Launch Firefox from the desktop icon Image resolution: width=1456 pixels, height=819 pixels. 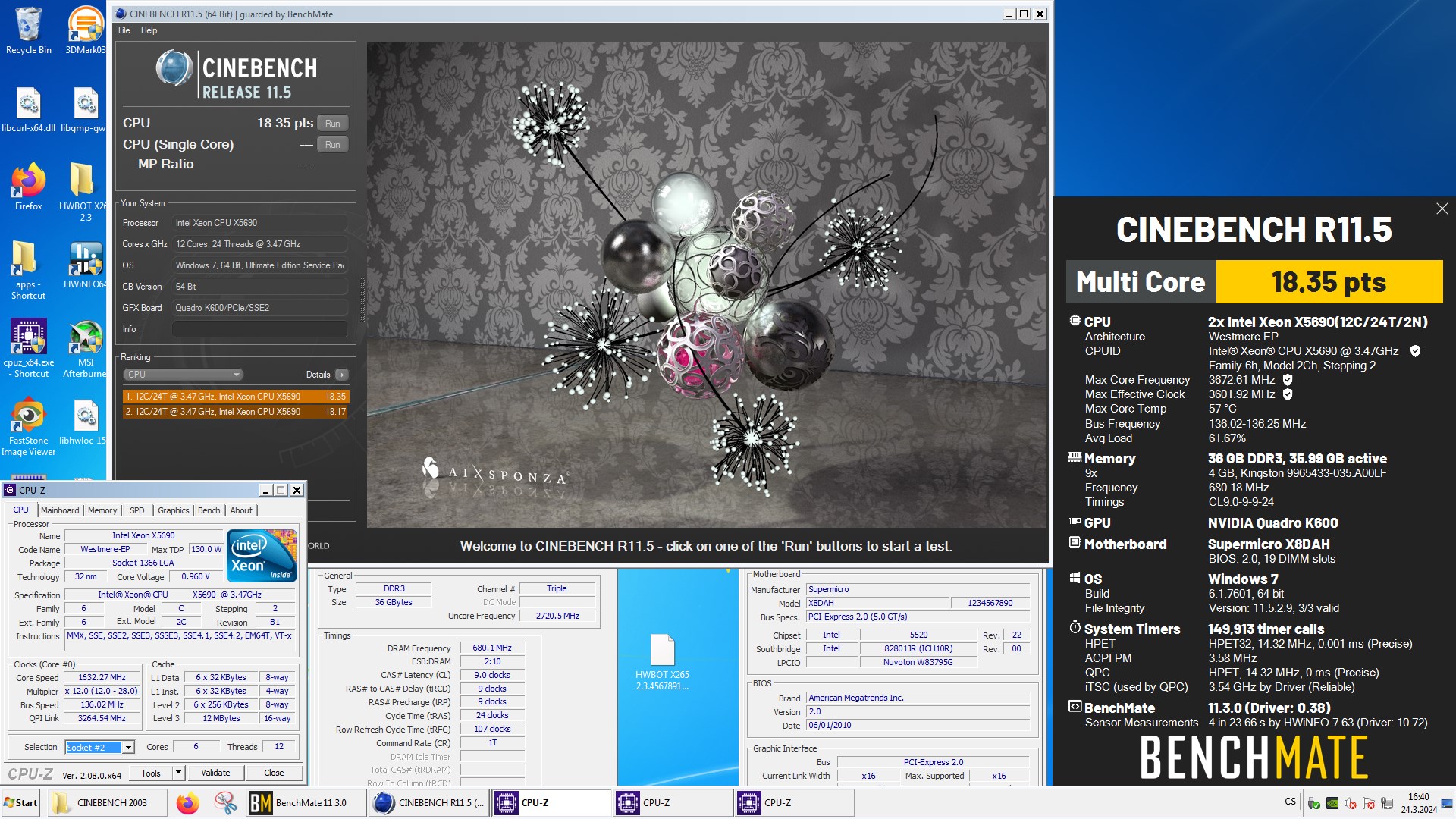coord(29,187)
